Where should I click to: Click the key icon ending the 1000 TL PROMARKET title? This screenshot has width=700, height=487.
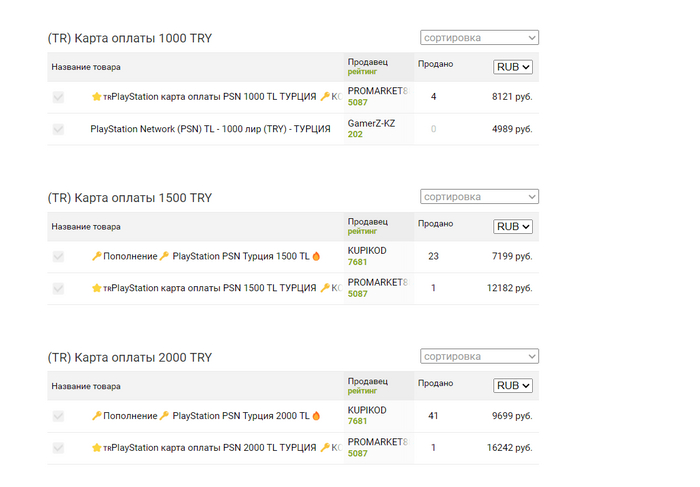click(325, 97)
